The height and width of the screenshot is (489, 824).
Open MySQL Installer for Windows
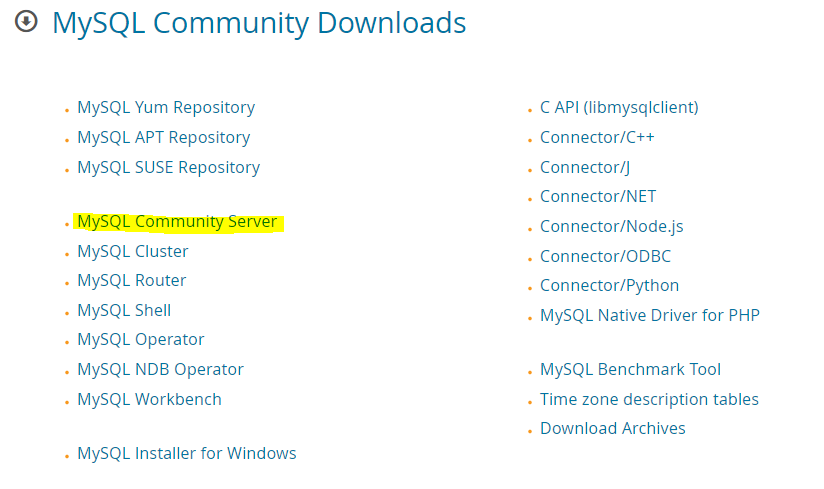tap(187, 453)
